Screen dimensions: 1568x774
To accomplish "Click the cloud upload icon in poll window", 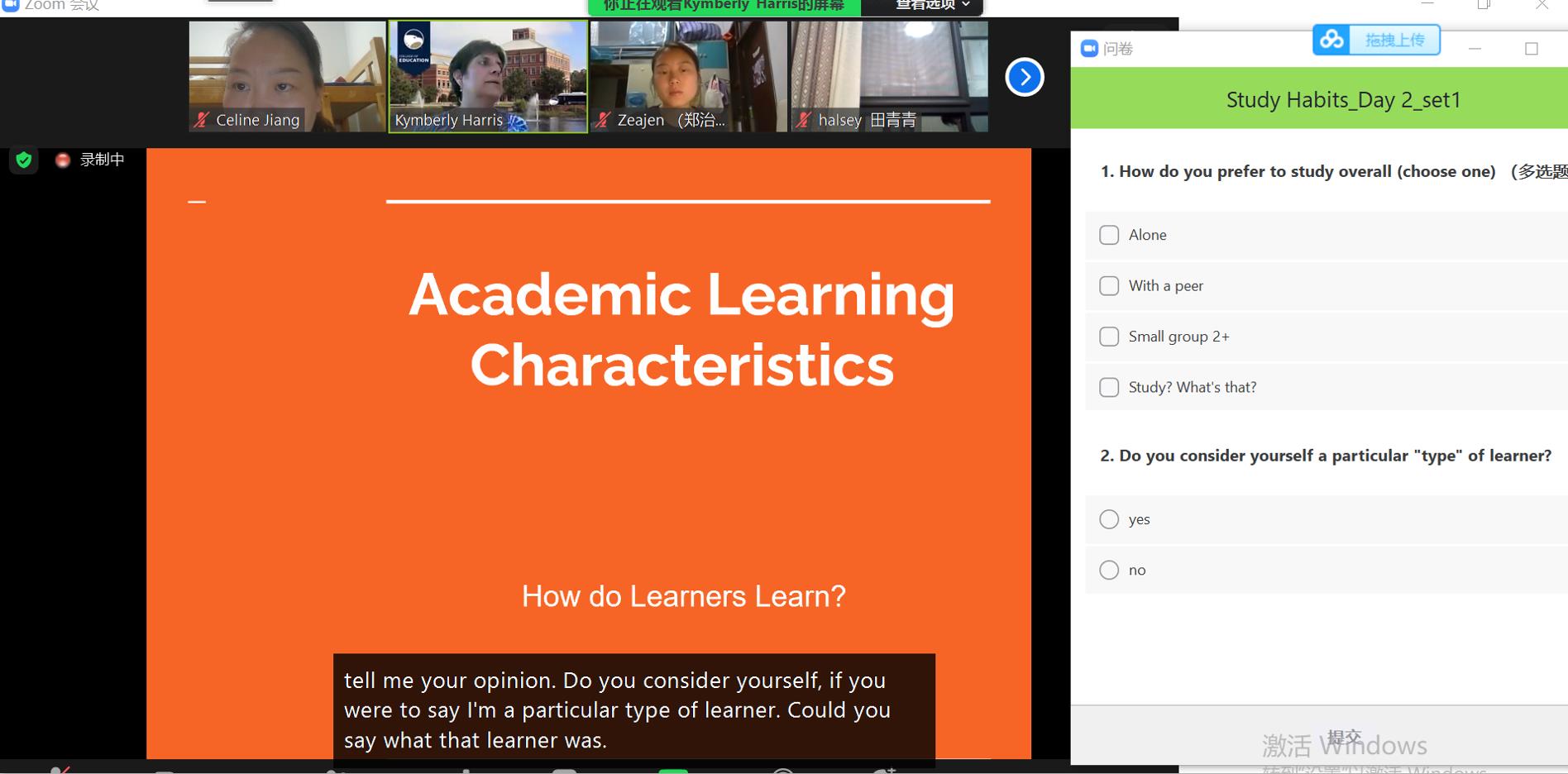I will [1331, 40].
